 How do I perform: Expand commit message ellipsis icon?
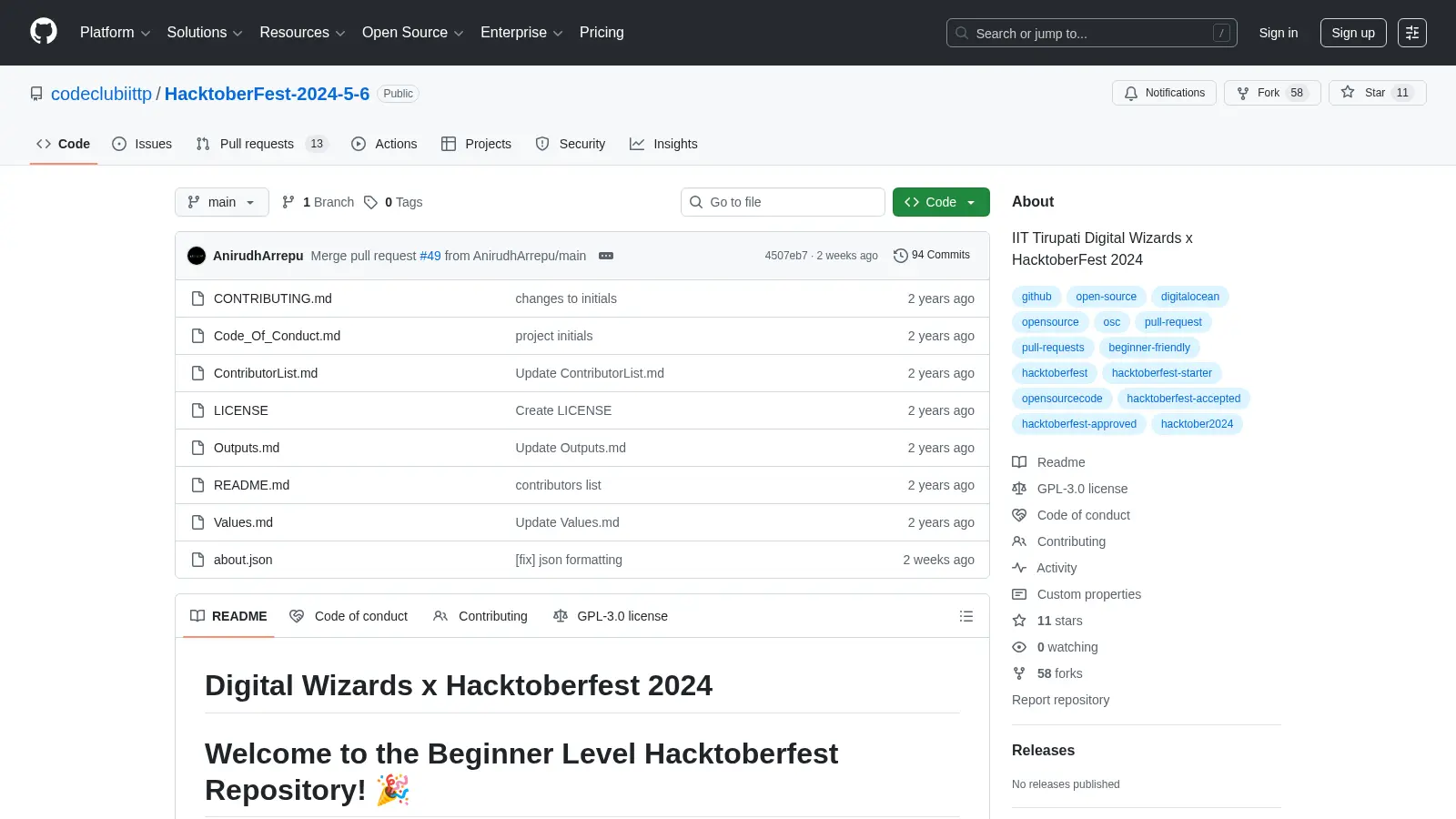pyautogui.click(x=606, y=256)
